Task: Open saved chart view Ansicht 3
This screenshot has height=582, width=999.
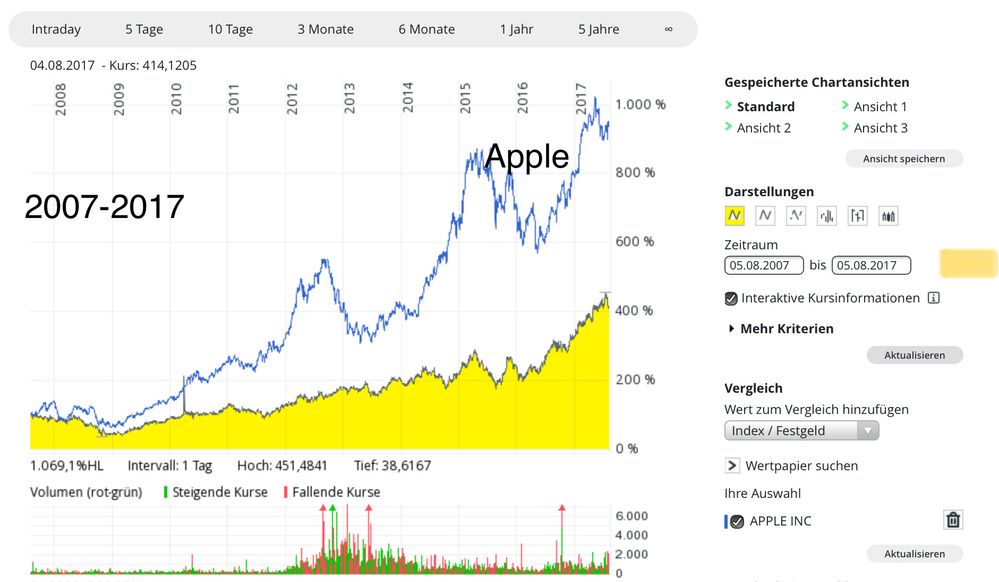Action: coord(880,128)
